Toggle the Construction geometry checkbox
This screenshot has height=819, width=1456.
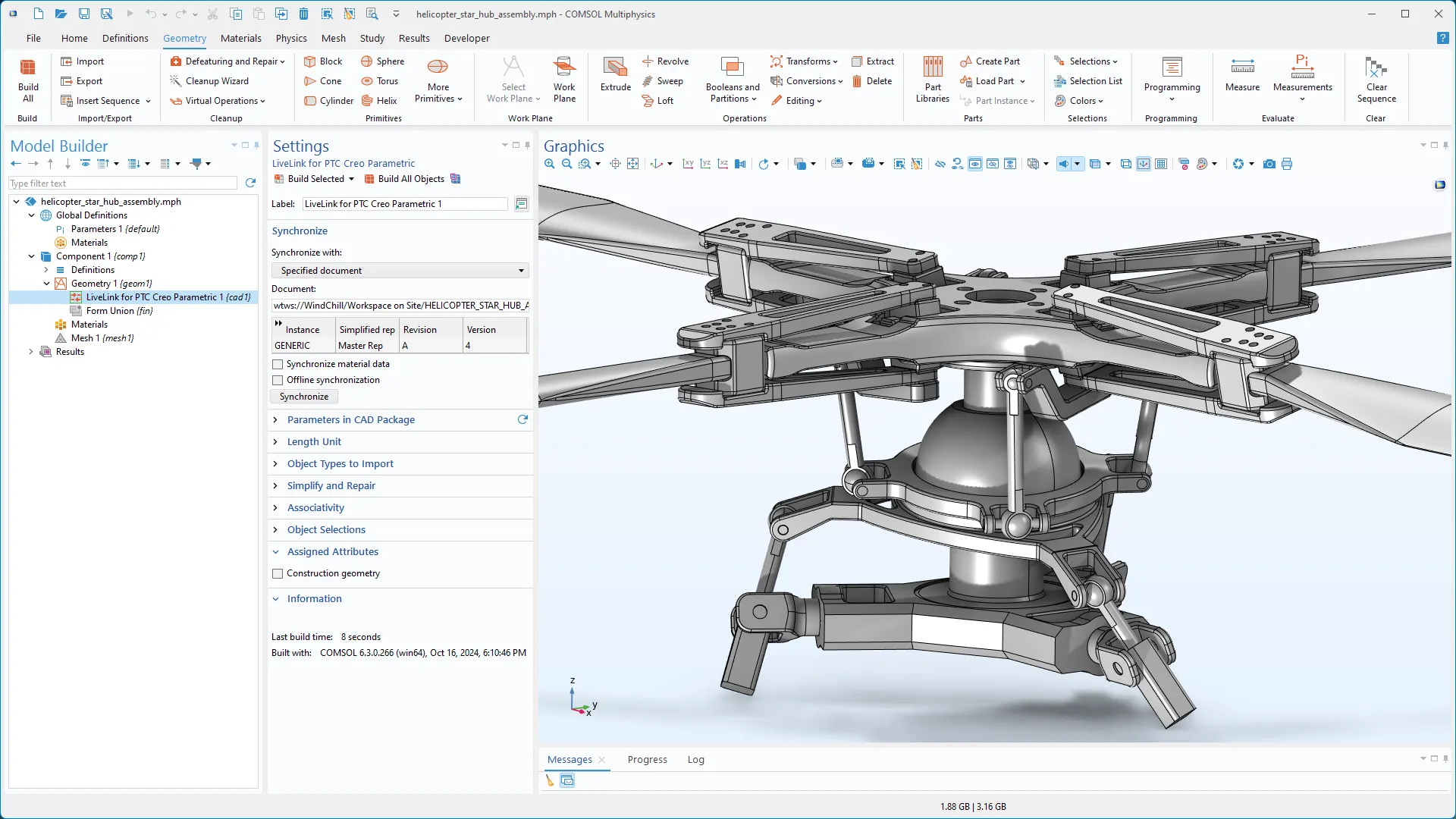coord(278,574)
